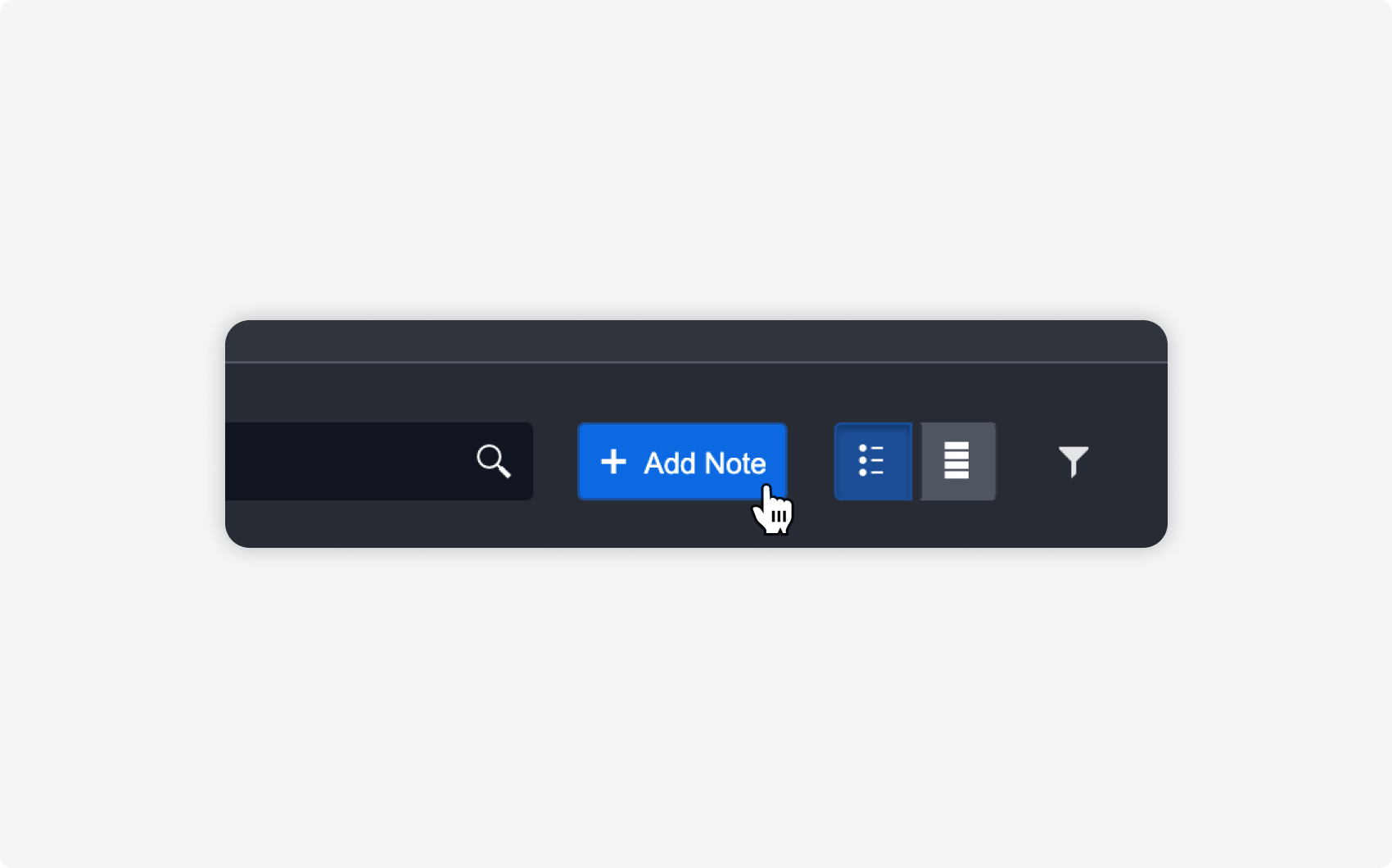Toggle the detailed bullet list view

click(x=872, y=461)
